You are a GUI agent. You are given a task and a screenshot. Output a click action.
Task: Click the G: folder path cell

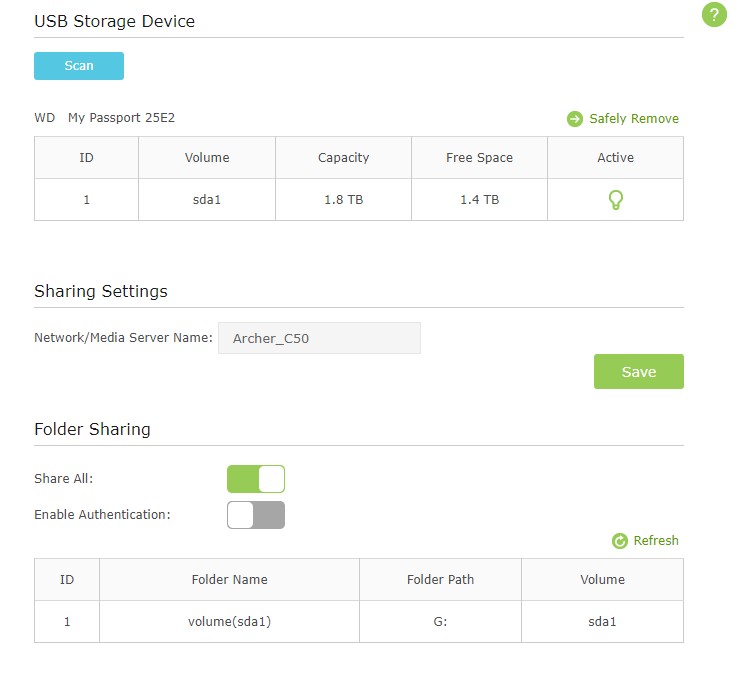(440, 622)
